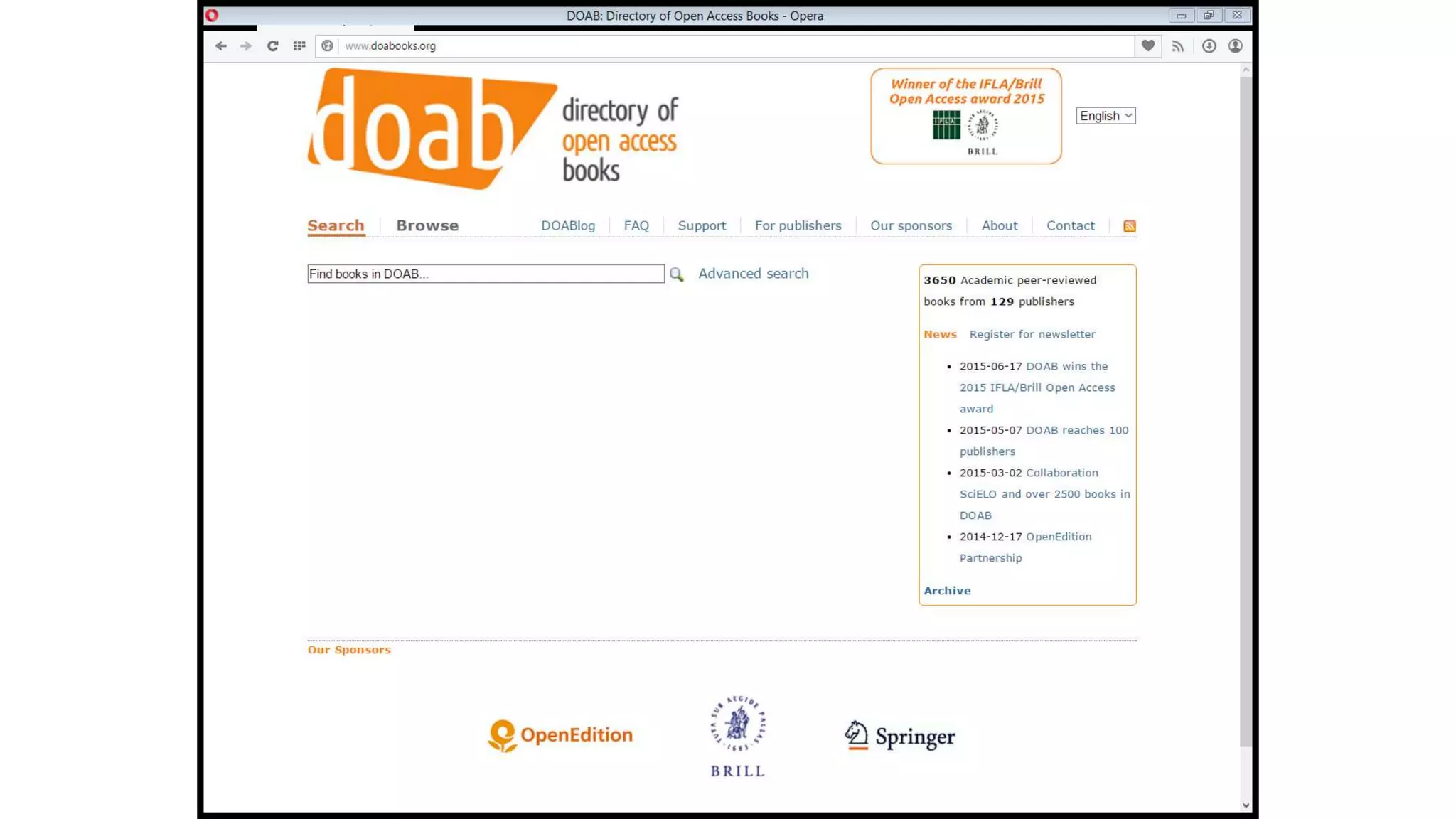Open the For publishers page

click(x=798, y=225)
